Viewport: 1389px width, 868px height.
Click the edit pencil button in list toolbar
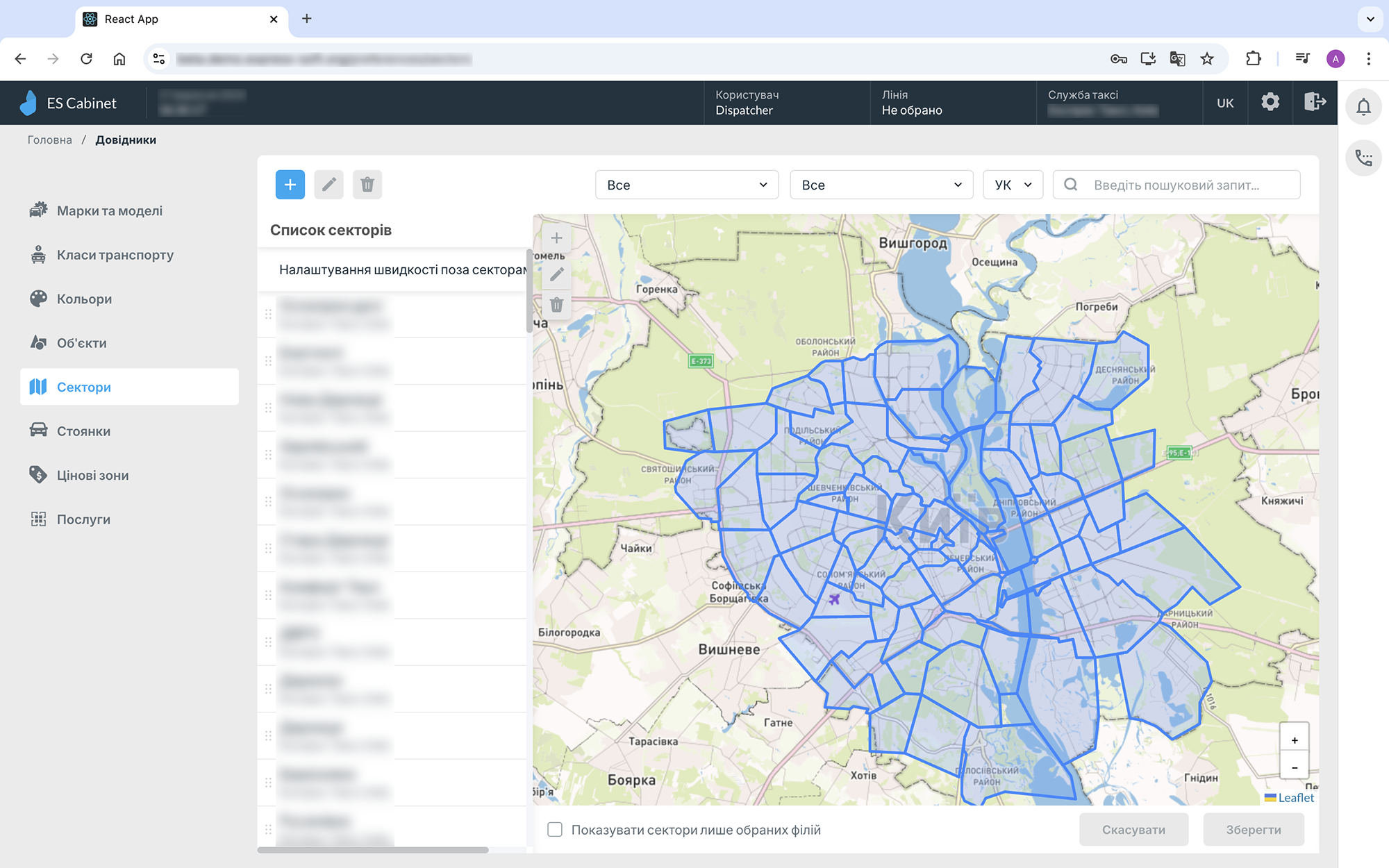pos(328,185)
